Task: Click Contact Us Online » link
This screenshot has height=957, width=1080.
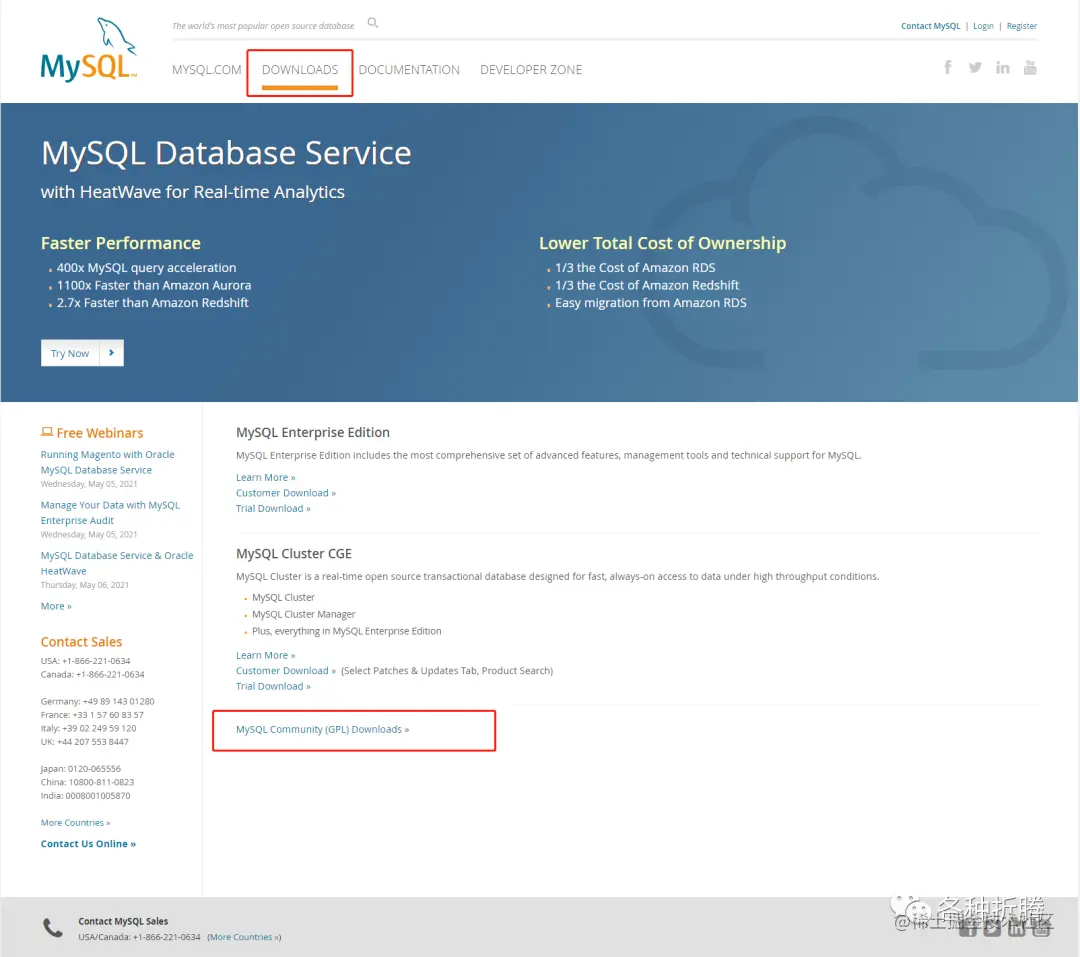Action: point(88,844)
